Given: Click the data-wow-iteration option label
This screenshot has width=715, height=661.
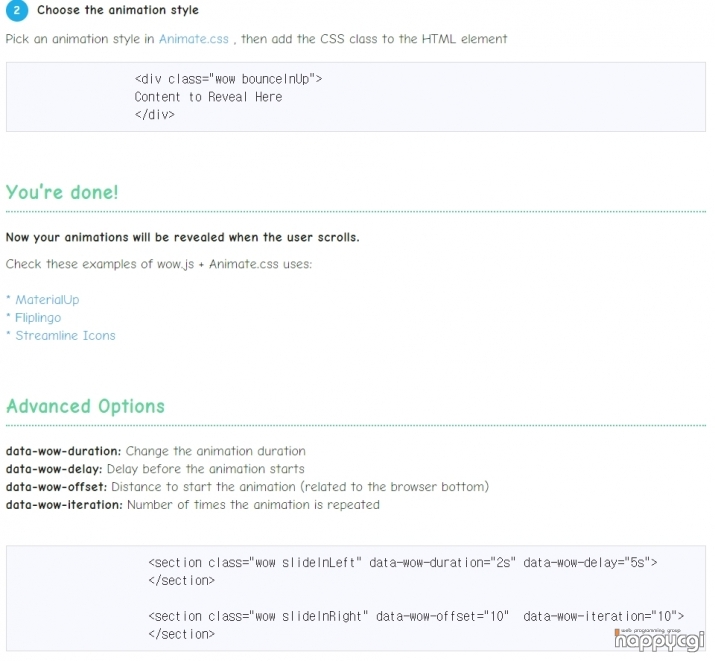Looking at the screenshot, I should [64, 505].
